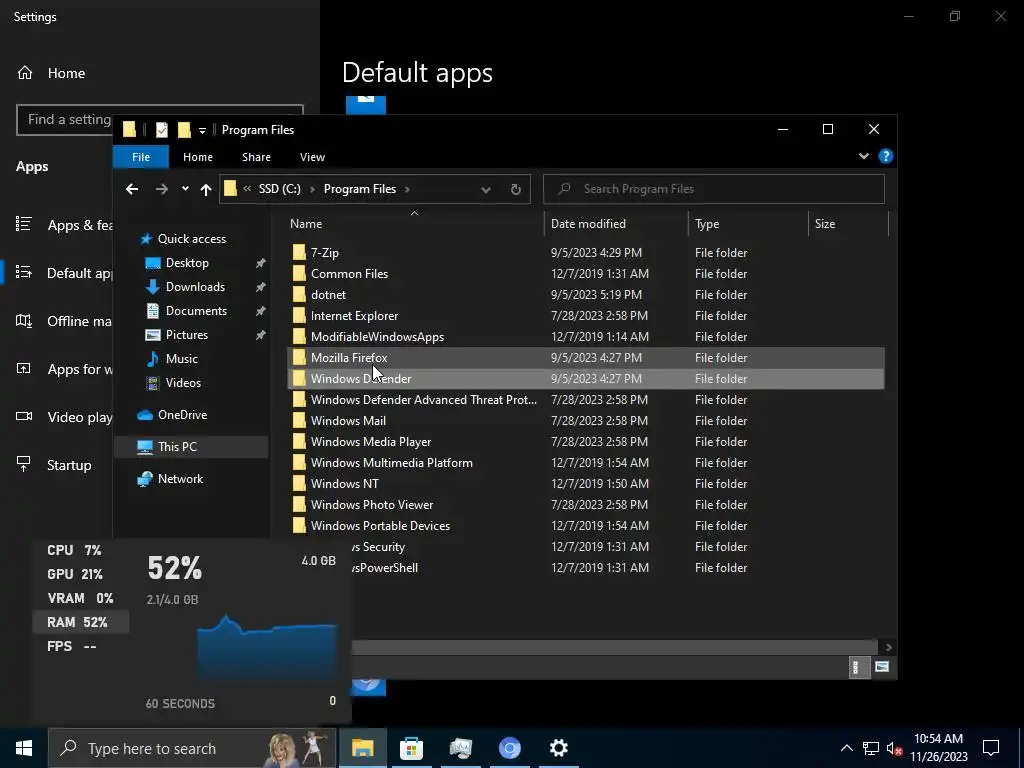Click the horizontal scrollbar right arrow
The width and height of the screenshot is (1024, 768).
click(888, 647)
